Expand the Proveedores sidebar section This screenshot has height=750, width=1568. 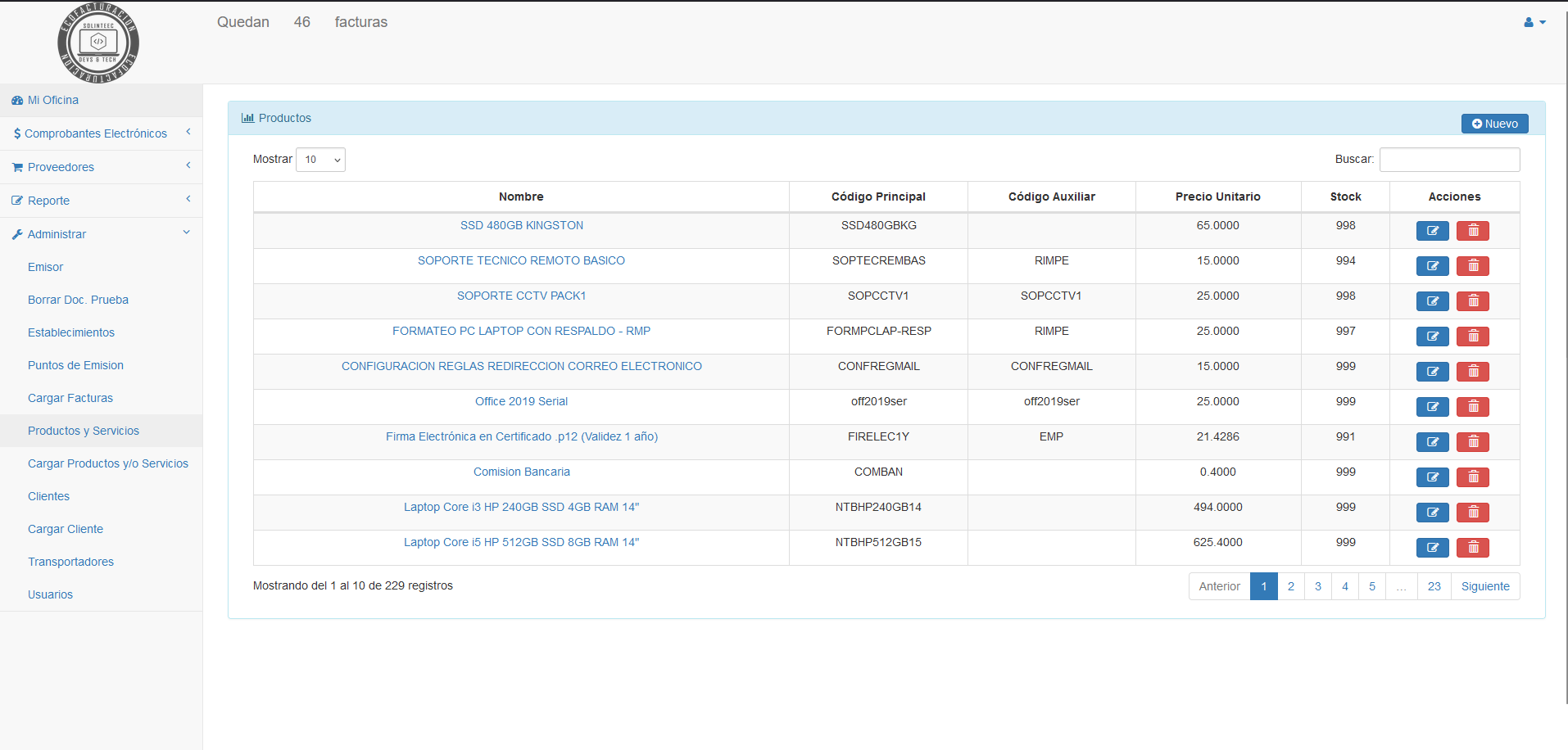(101, 167)
